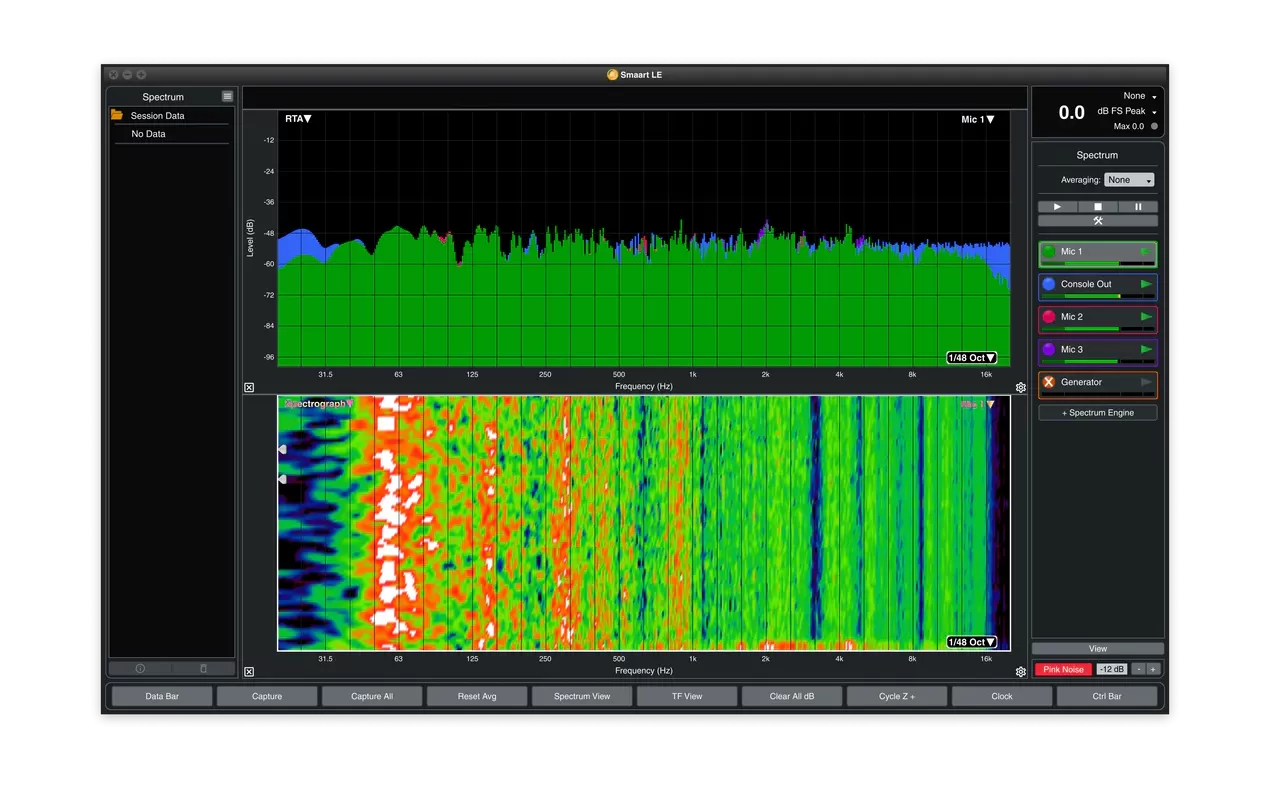Click the pink color dot of Mic 2
Image resolution: width=1270 pixels, height=785 pixels.
pos(1049,317)
